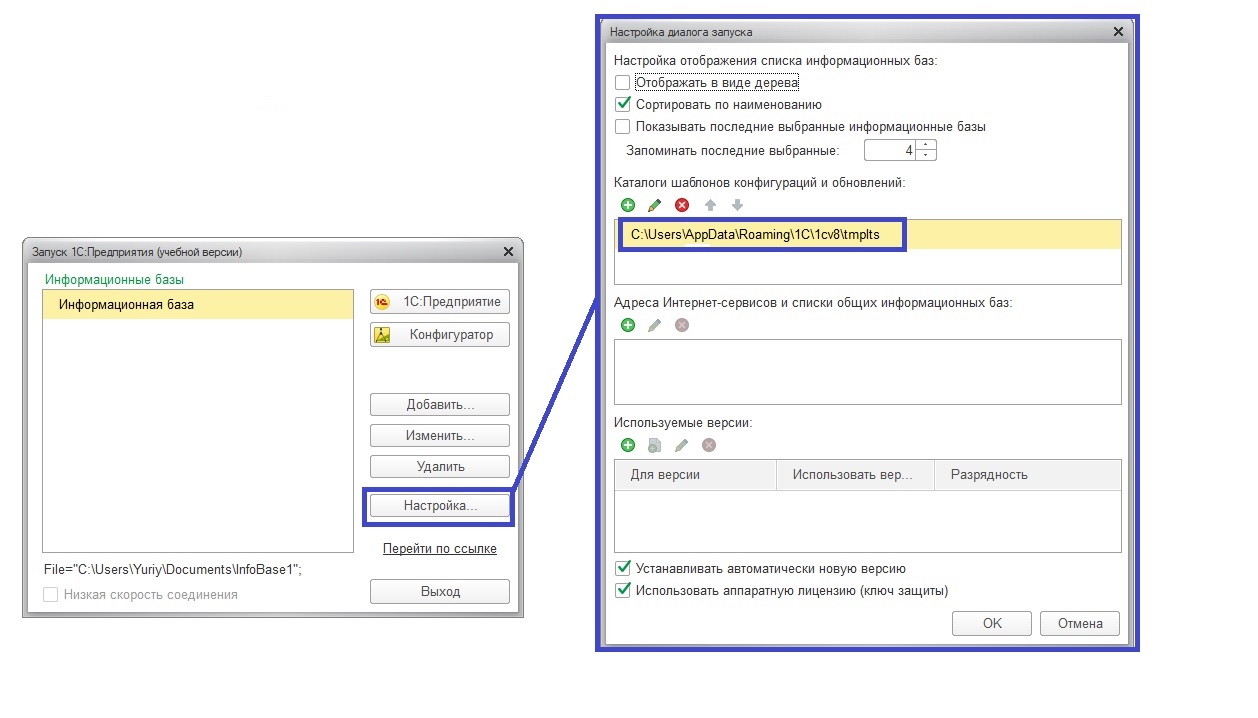Click the Добавить... button
Screen dimensions: 1258x718
coord(440,405)
